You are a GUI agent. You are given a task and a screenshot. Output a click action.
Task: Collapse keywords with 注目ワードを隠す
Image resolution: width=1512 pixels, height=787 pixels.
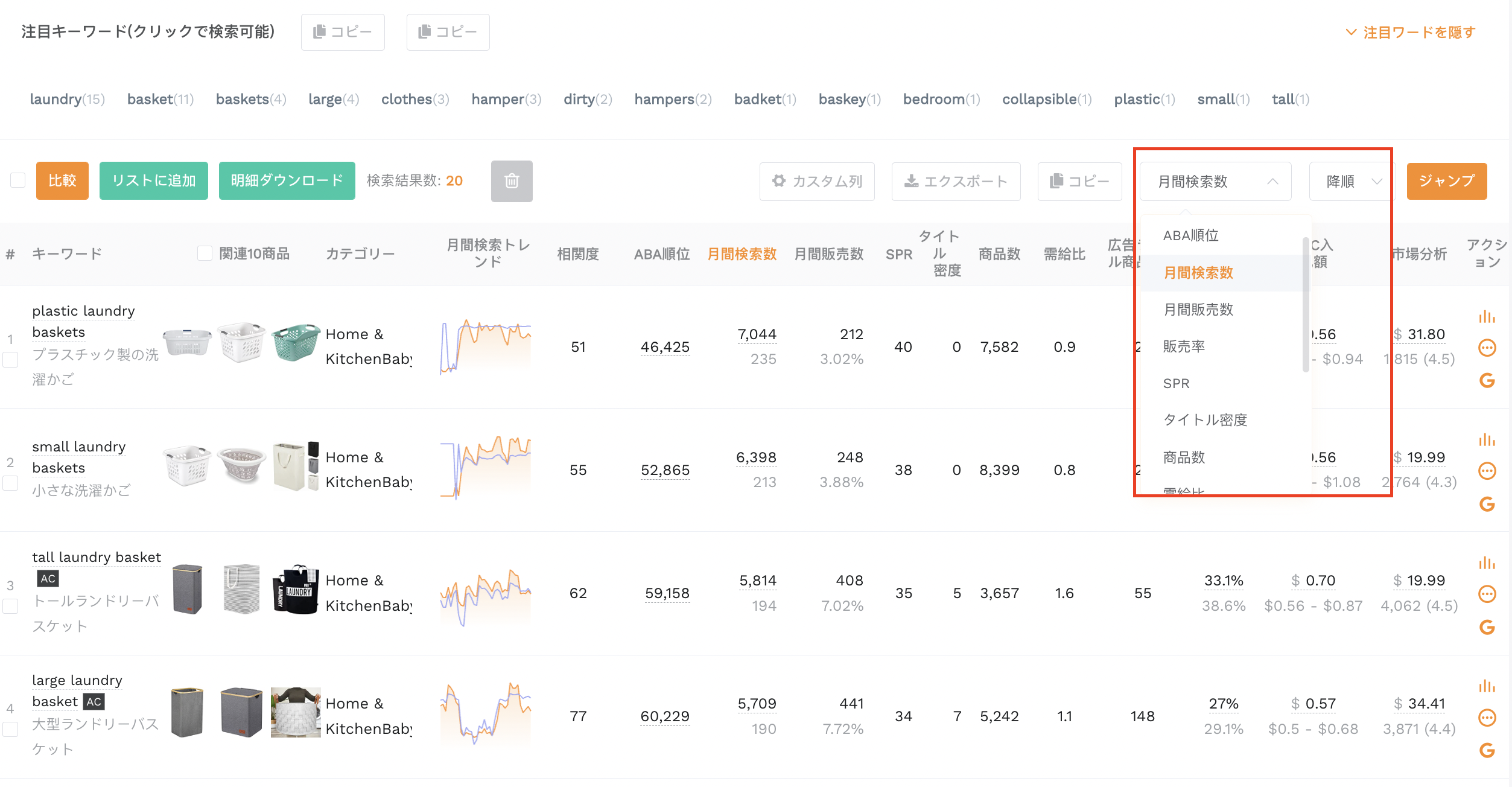(x=1411, y=32)
